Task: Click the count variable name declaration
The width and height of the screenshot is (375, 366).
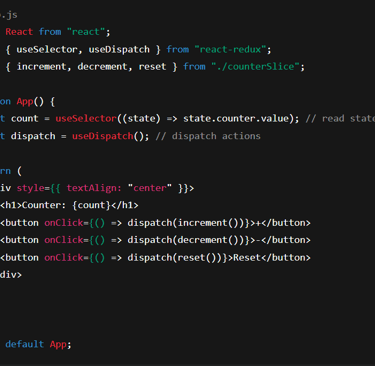Action: click(25, 119)
